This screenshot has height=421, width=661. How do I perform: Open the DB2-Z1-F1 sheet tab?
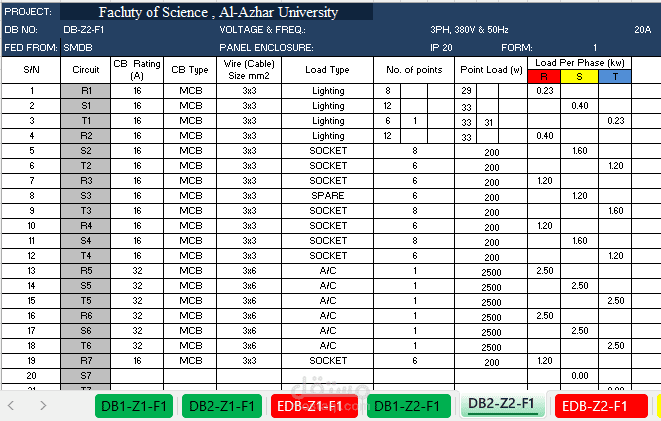(222, 406)
